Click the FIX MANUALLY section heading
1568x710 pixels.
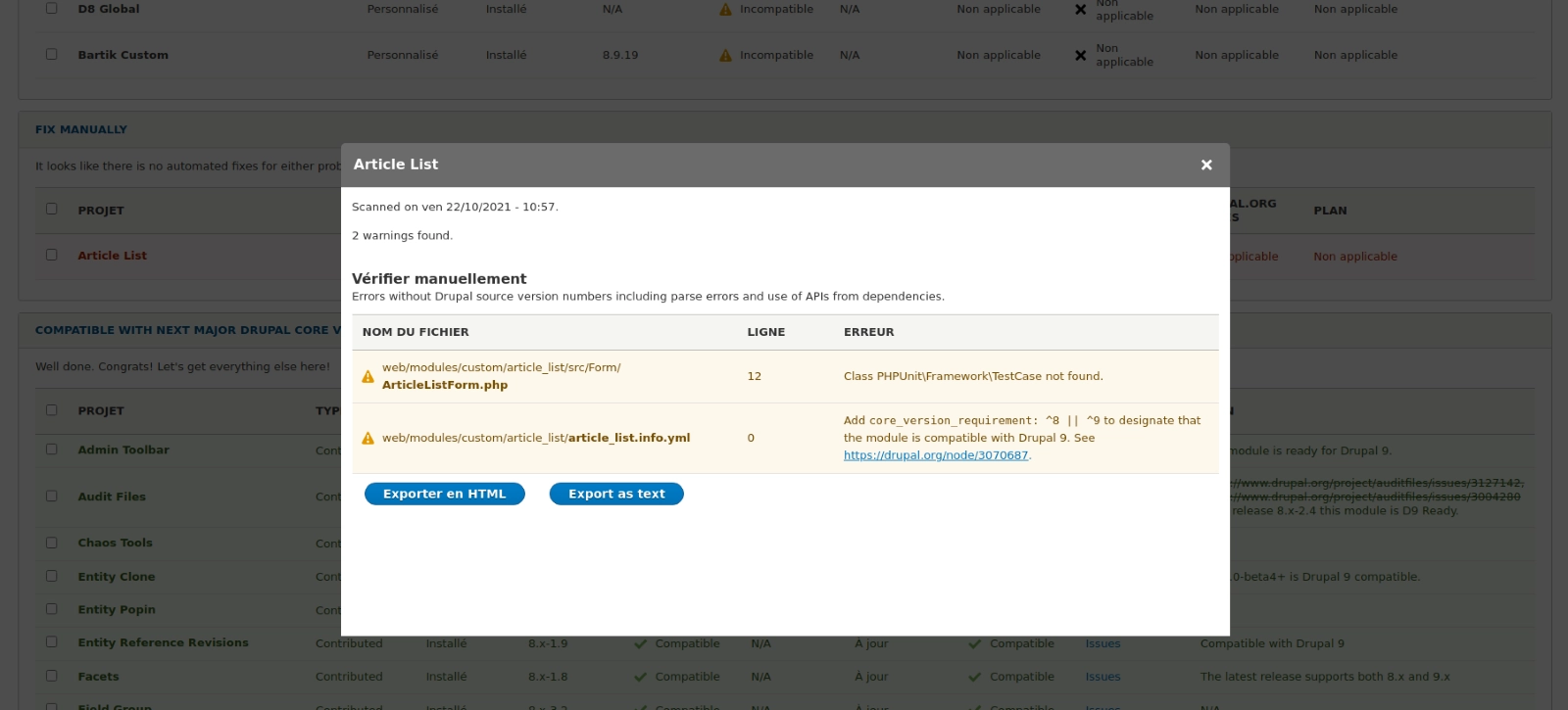tap(81, 129)
